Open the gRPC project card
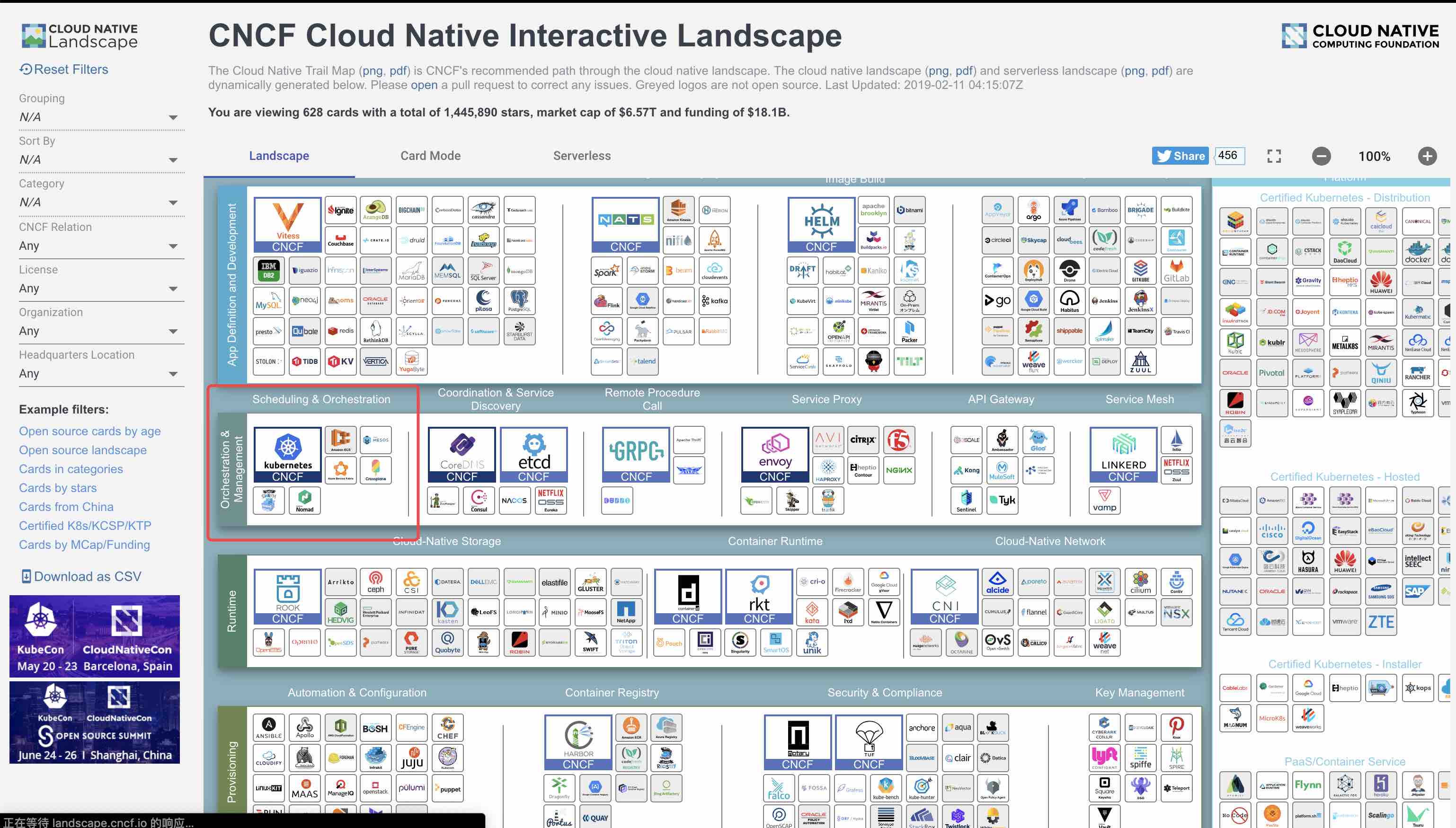 [x=636, y=454]
